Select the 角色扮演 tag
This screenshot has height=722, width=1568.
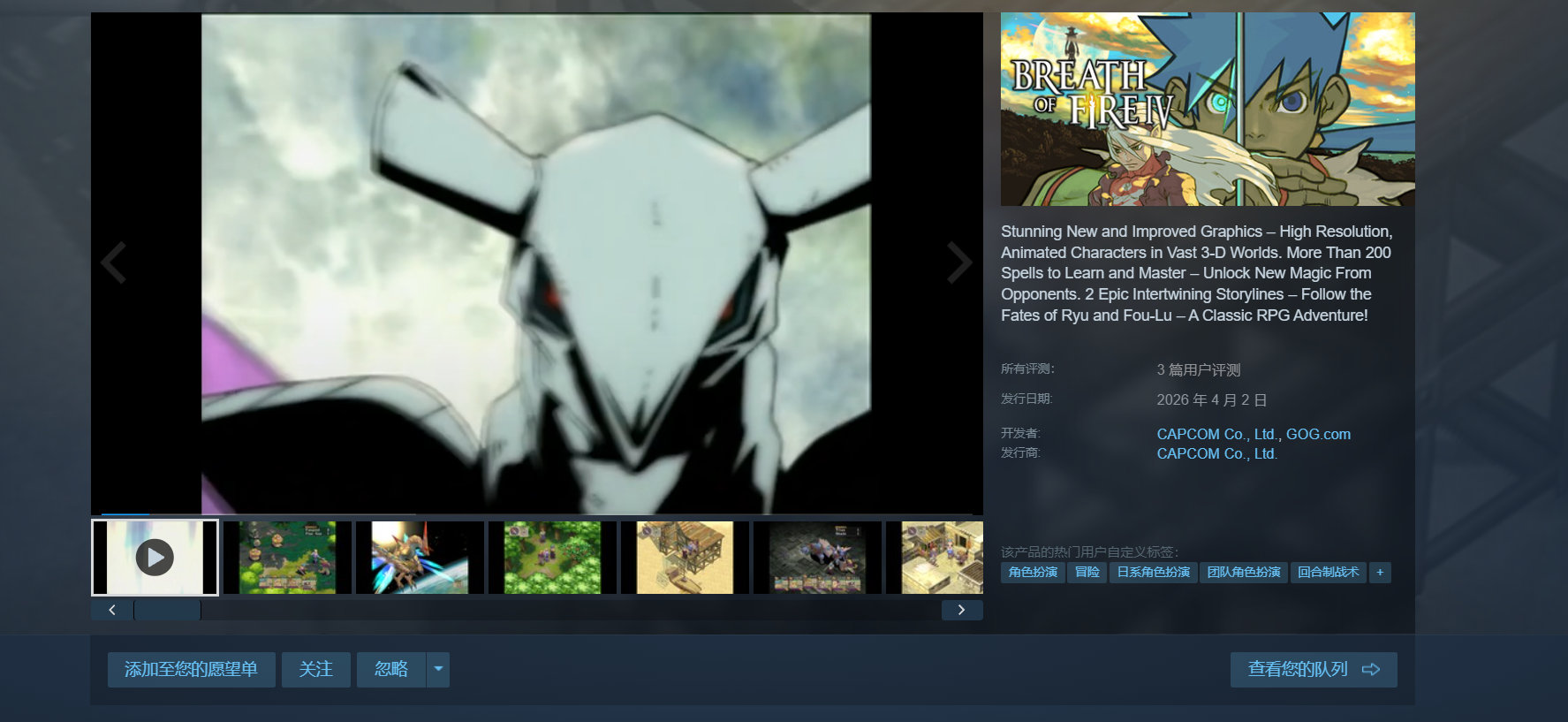(x=1033, y=573)
